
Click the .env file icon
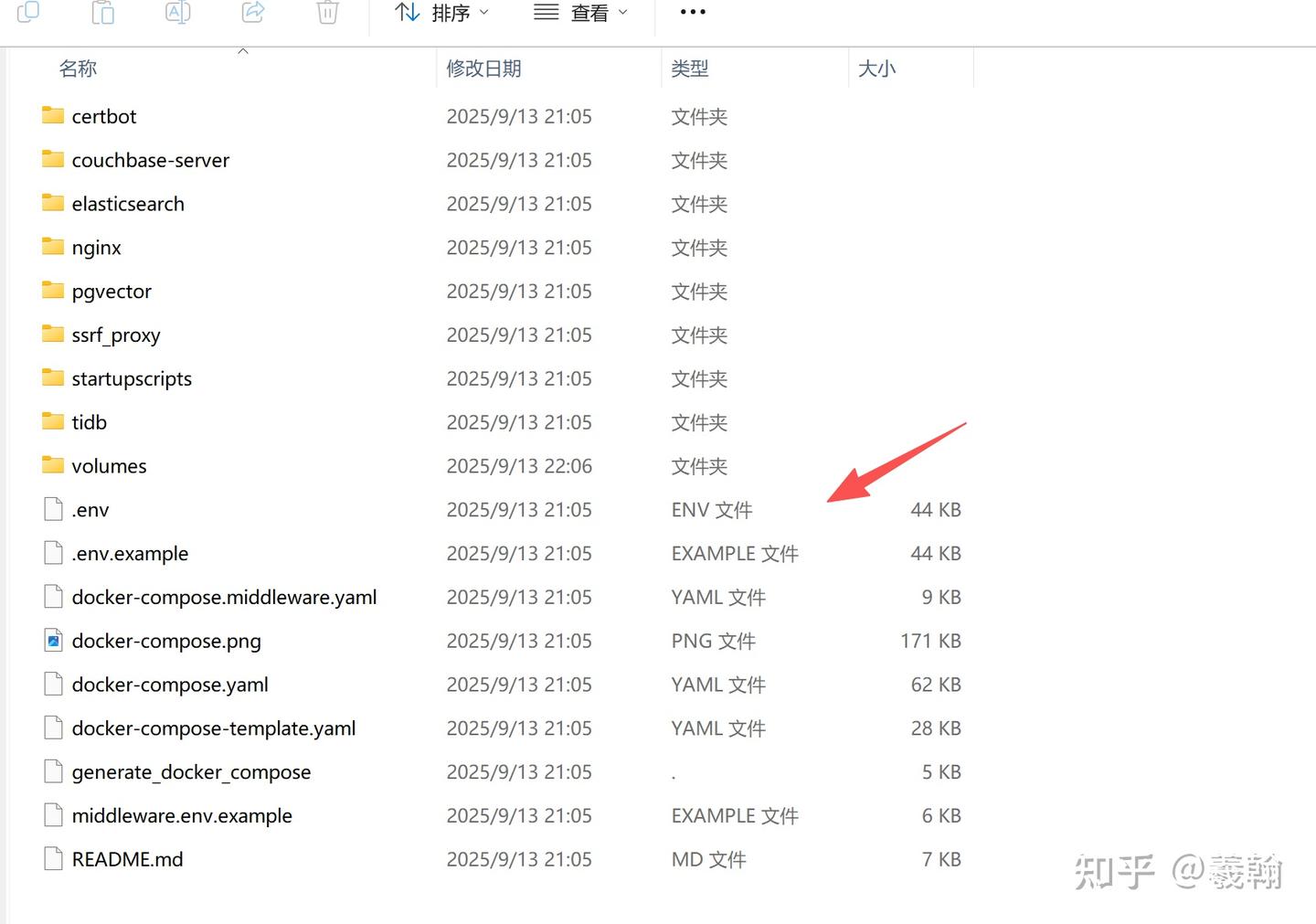(54, 509)
